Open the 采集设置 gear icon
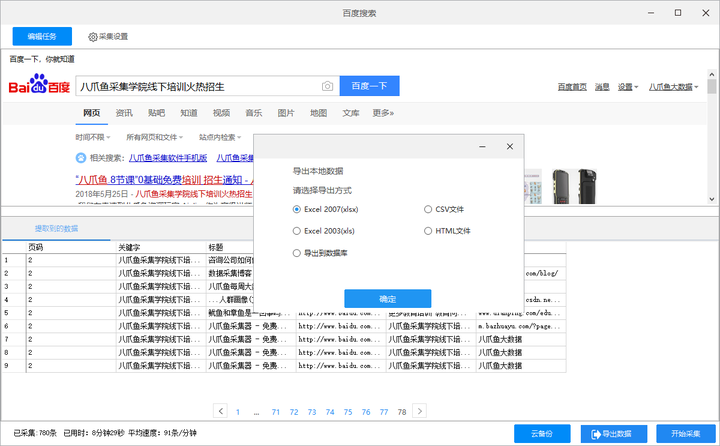Viewport: 720px width, 446px height. [93, 37]
